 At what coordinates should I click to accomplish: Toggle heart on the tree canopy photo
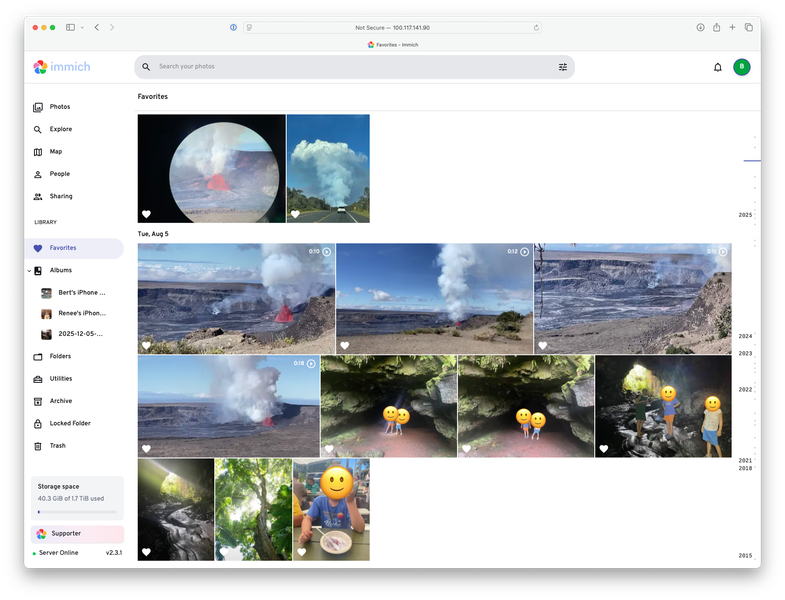click(223, 552)
